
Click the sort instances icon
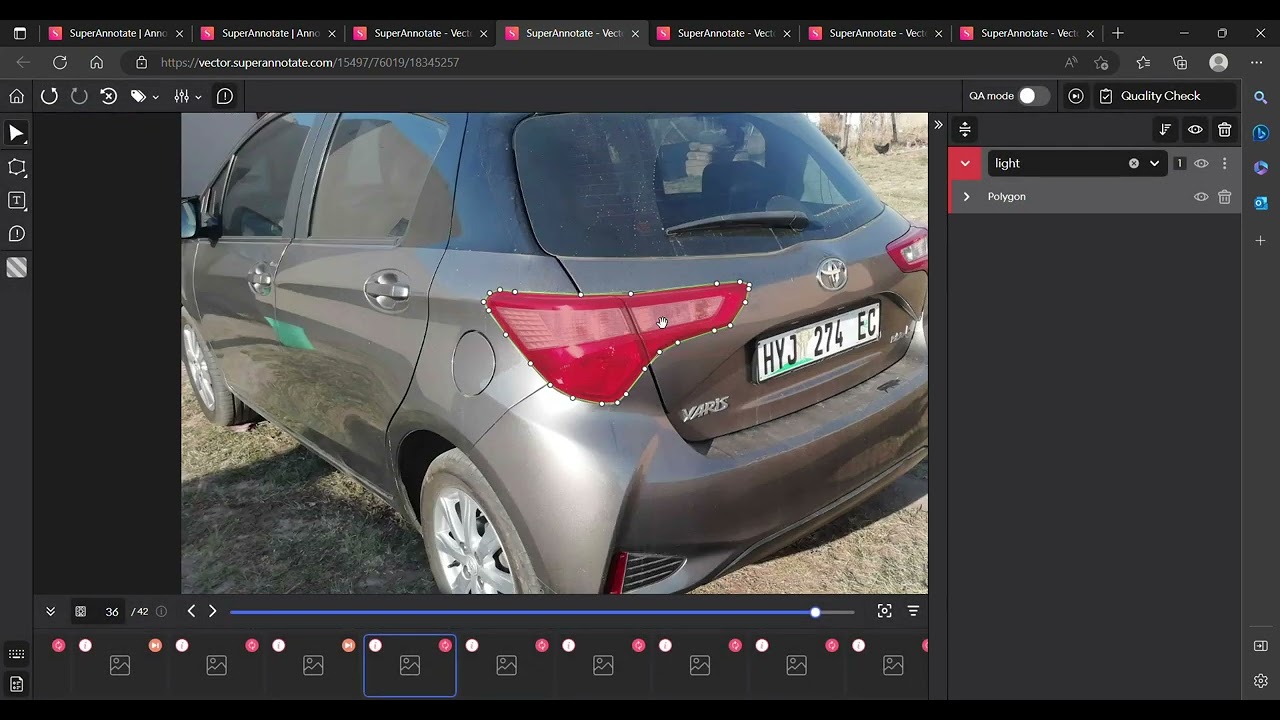click(x=1165, y=129)
